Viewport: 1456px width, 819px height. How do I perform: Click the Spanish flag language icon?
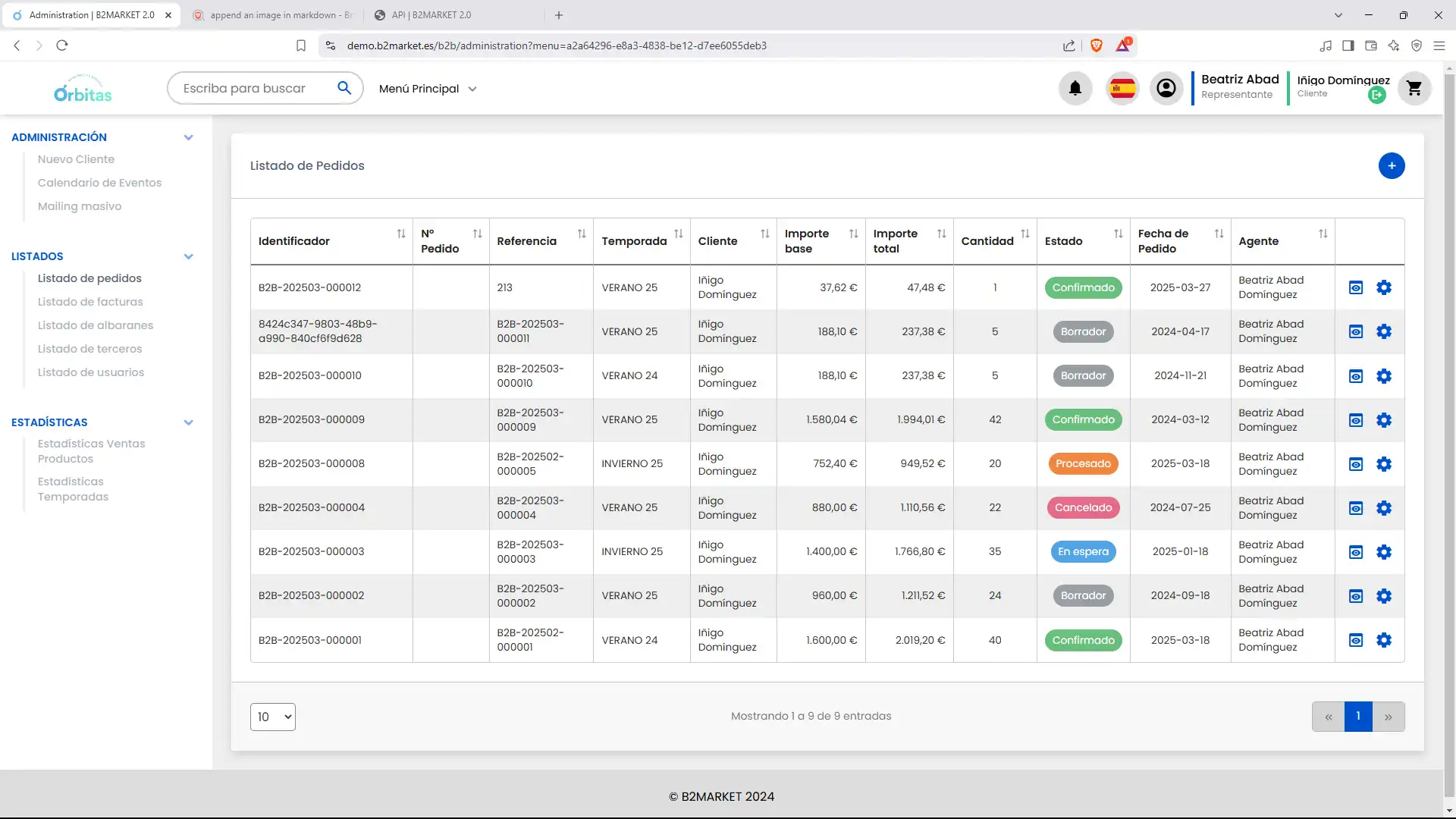1122,89
